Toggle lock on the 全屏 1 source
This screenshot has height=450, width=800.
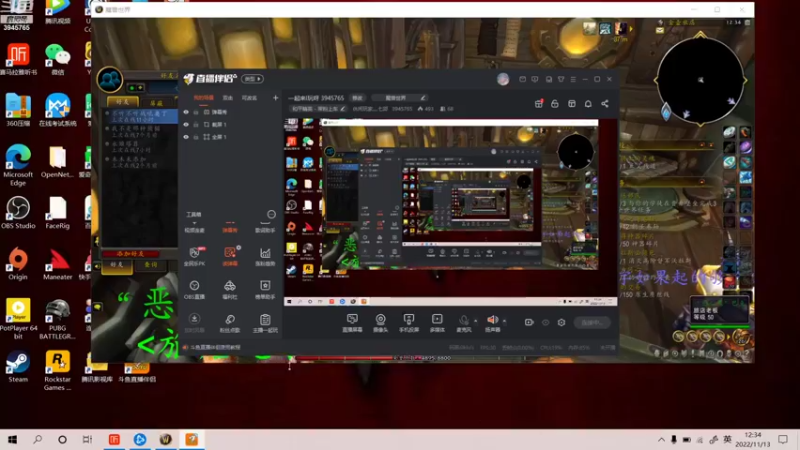[x=196, y=137]
